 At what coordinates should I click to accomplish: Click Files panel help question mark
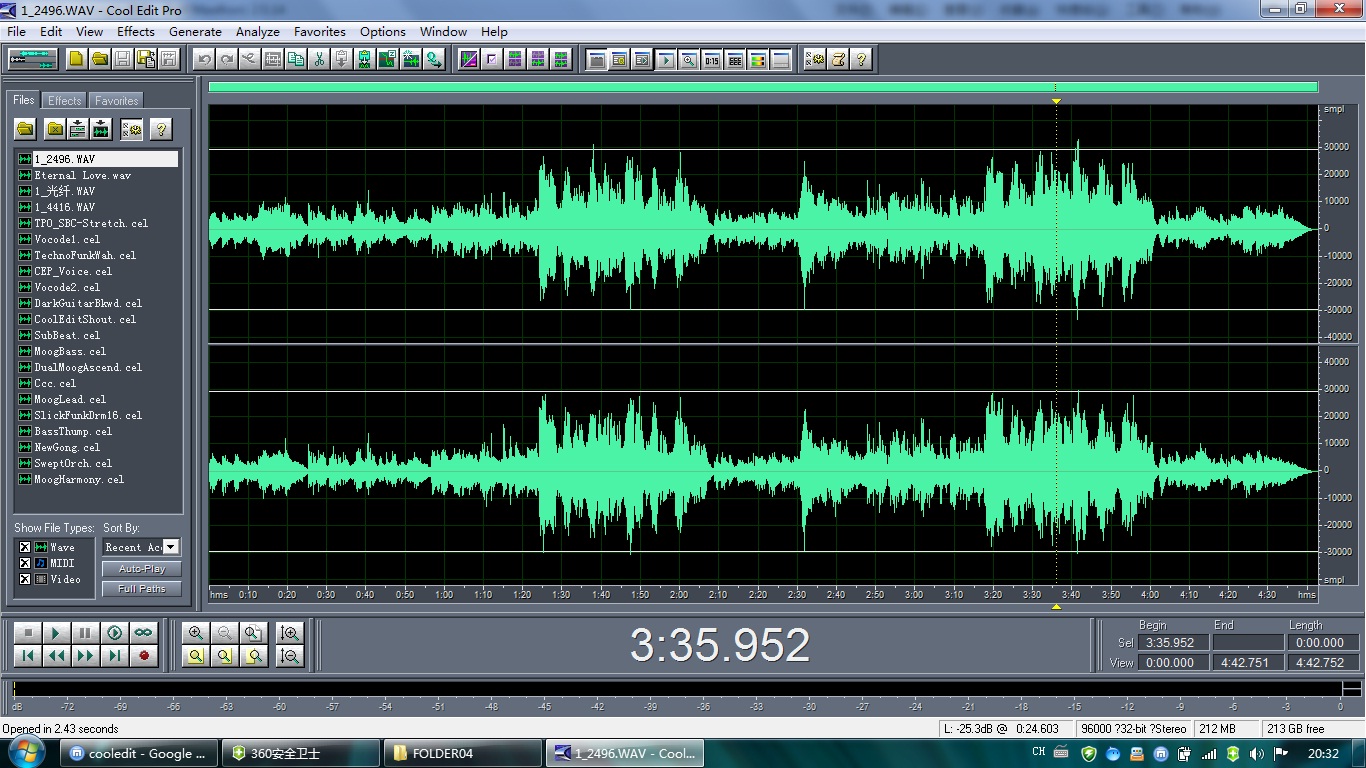pos(161,128)
